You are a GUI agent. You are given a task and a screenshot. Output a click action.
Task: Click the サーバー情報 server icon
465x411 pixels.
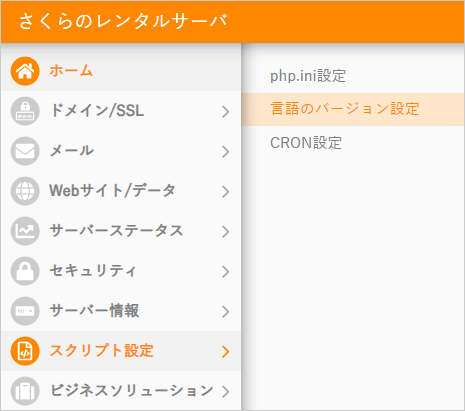(x=25, y=311)
